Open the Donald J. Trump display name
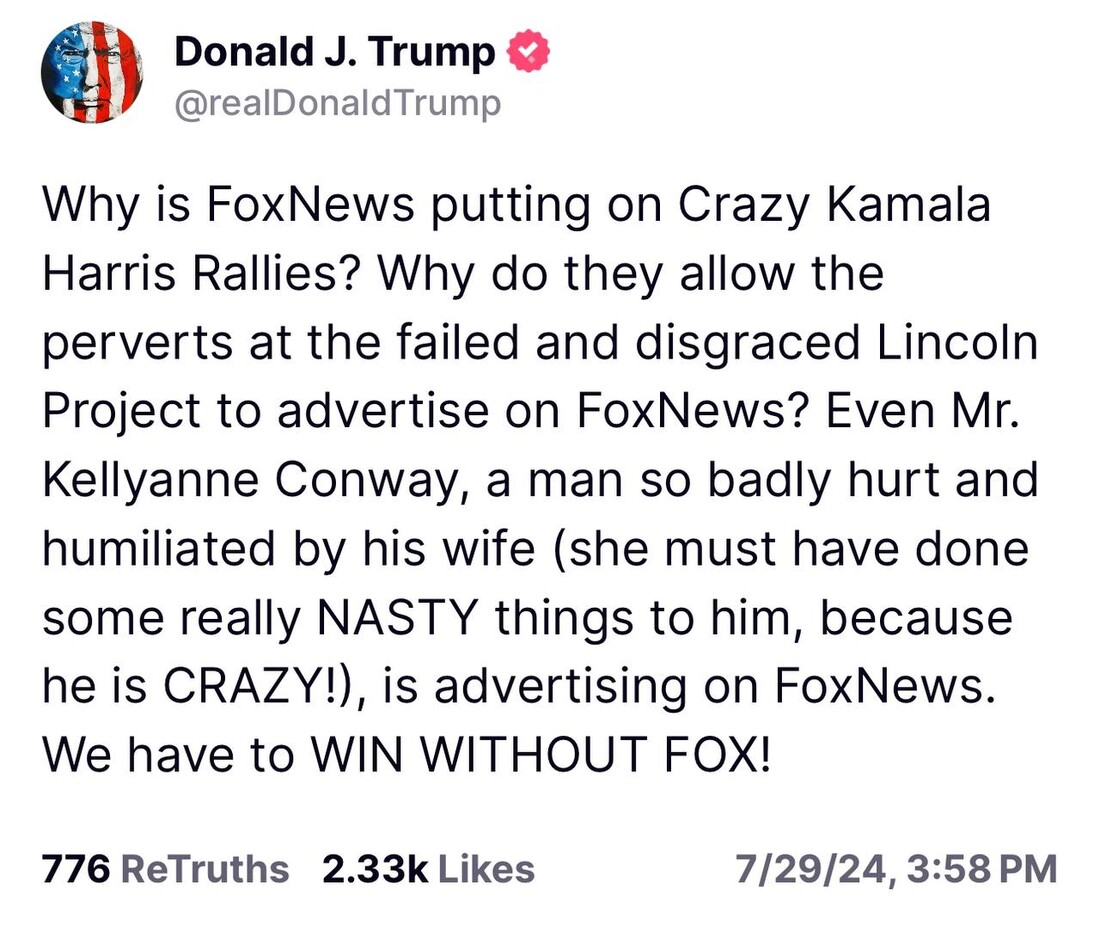The width and height of the screenshot is (1100, 931). (x=334, y=53)
